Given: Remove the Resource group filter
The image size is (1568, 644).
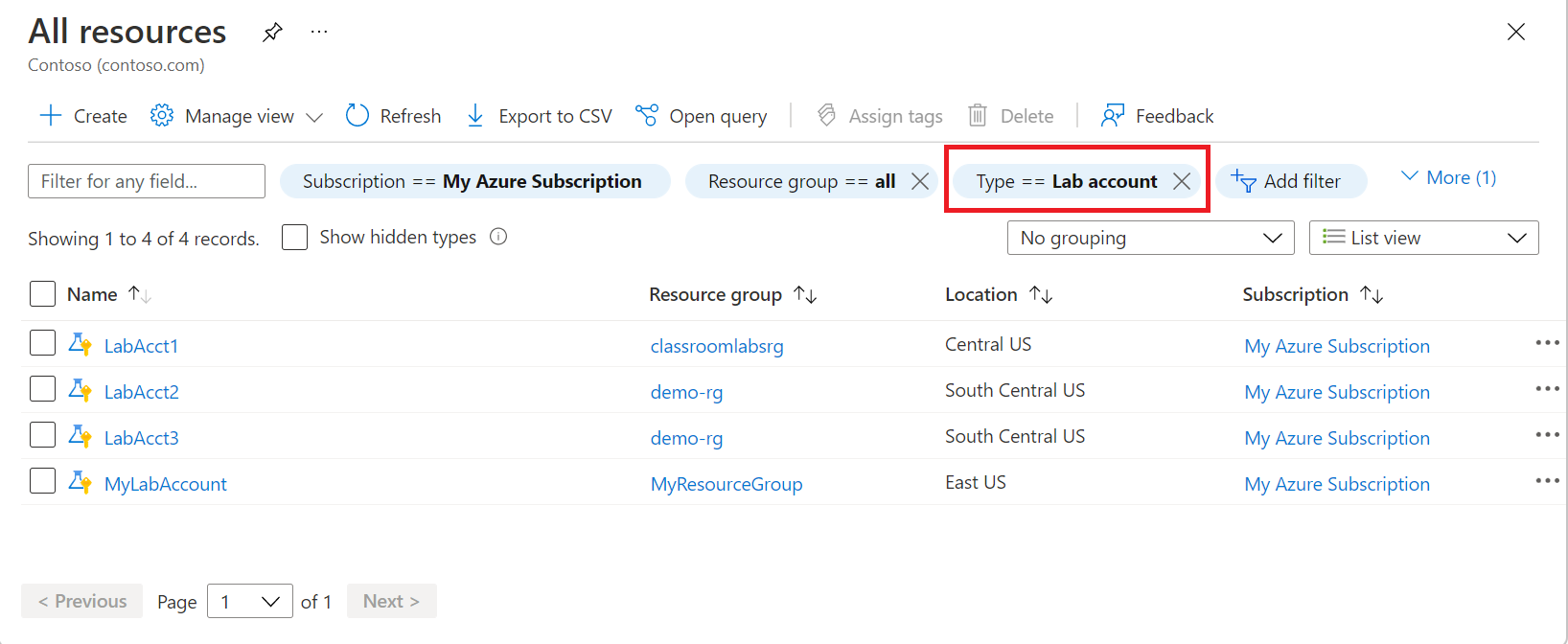Looking at the screenshot, I should coord(920,181).
